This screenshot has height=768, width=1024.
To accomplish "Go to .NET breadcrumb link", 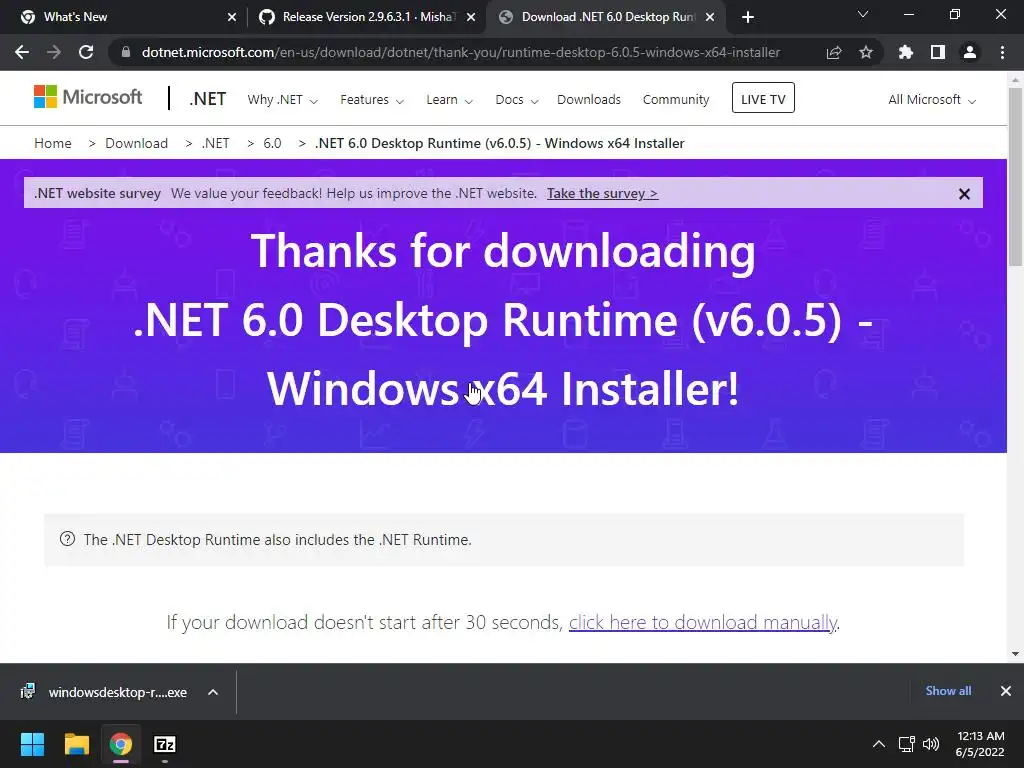I will point(216,143).
